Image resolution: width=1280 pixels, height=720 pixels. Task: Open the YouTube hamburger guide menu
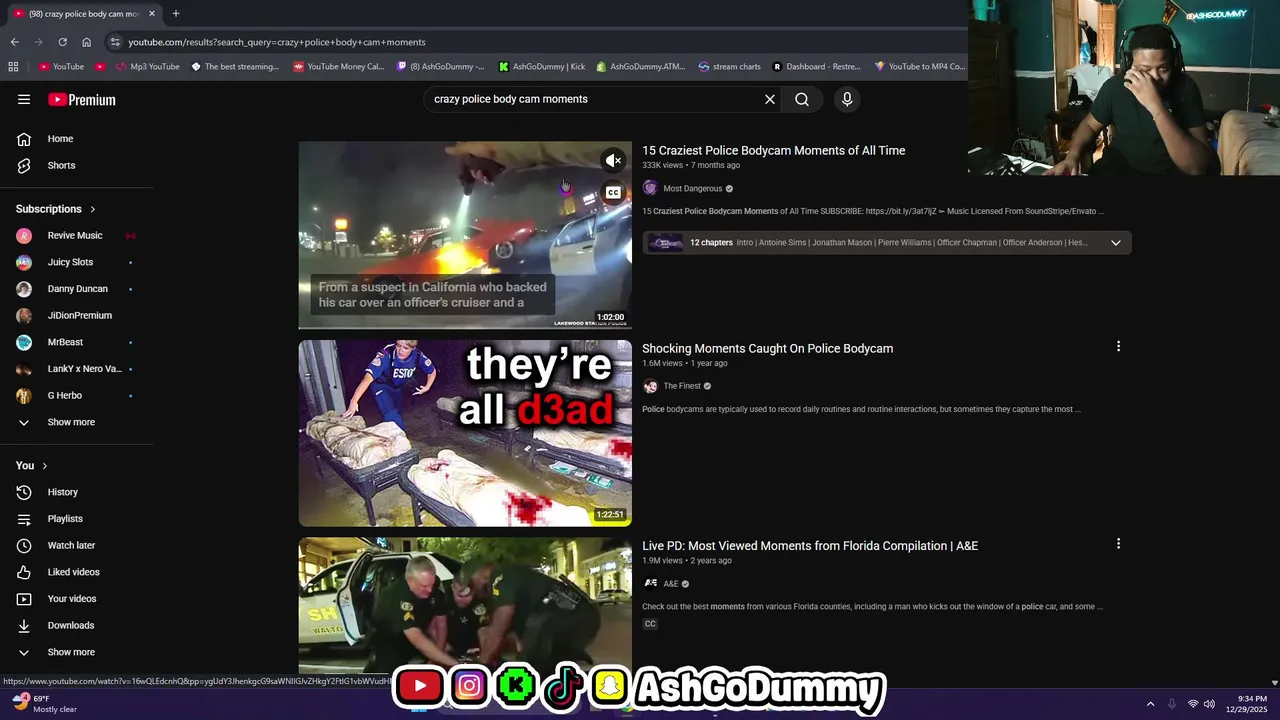24,99
